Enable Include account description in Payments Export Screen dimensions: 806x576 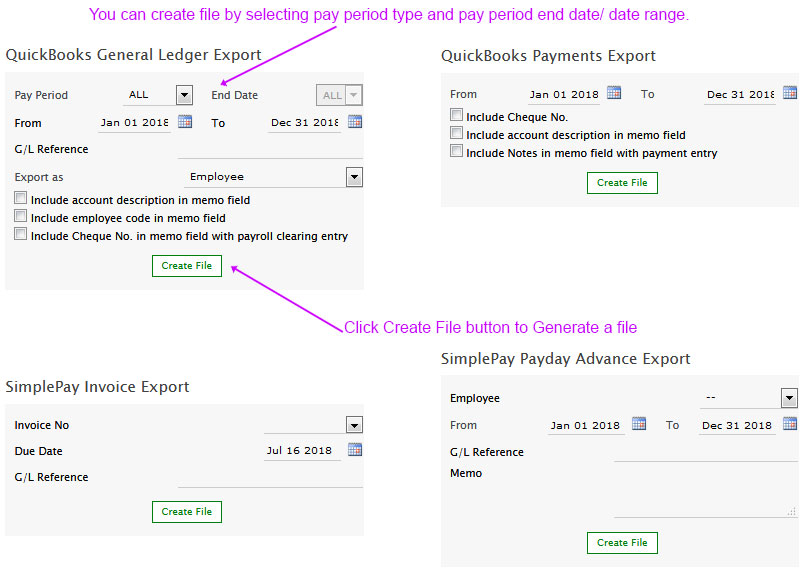point(456,133)
